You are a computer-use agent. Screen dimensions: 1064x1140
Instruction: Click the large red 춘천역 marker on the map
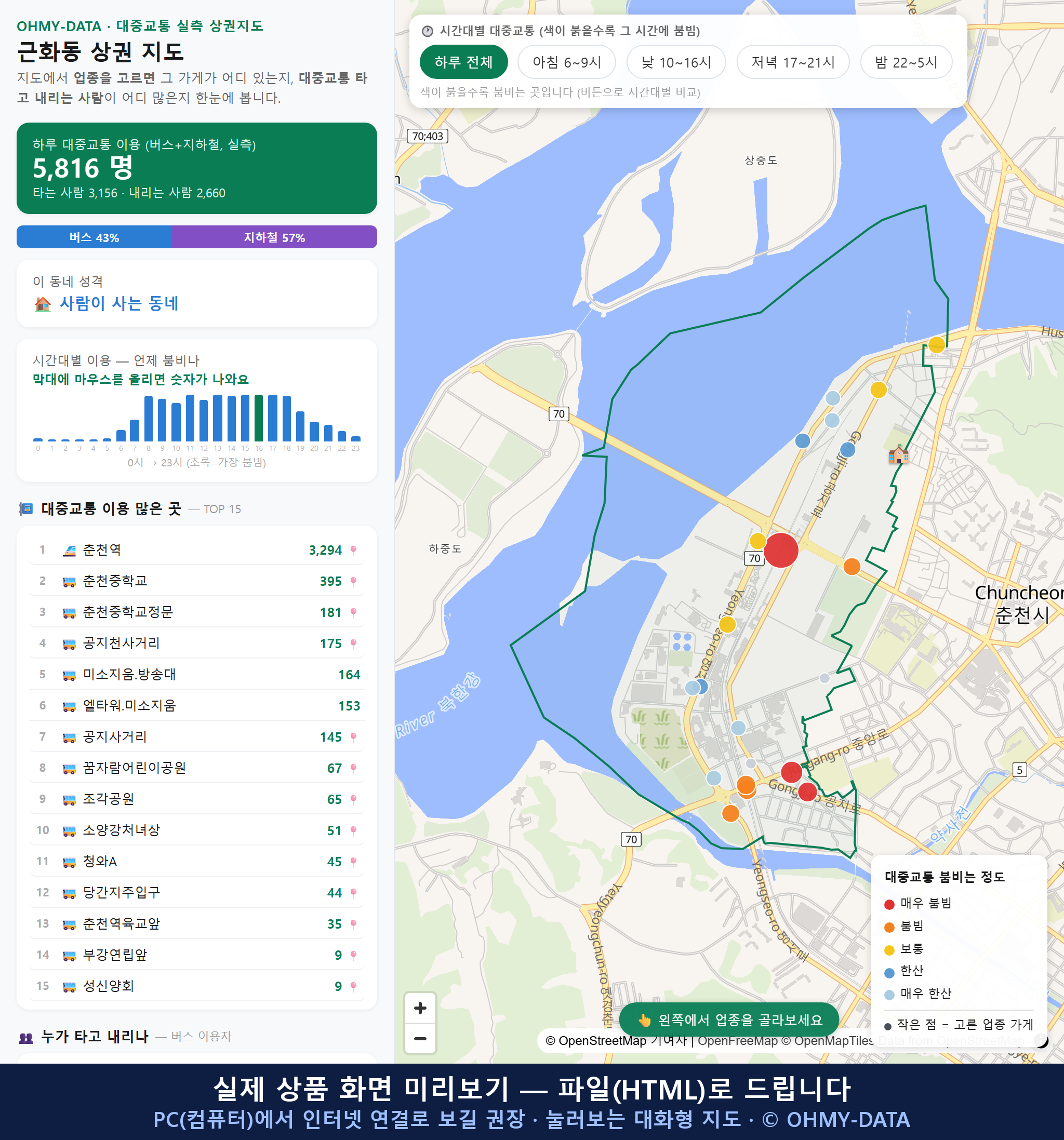781,550
